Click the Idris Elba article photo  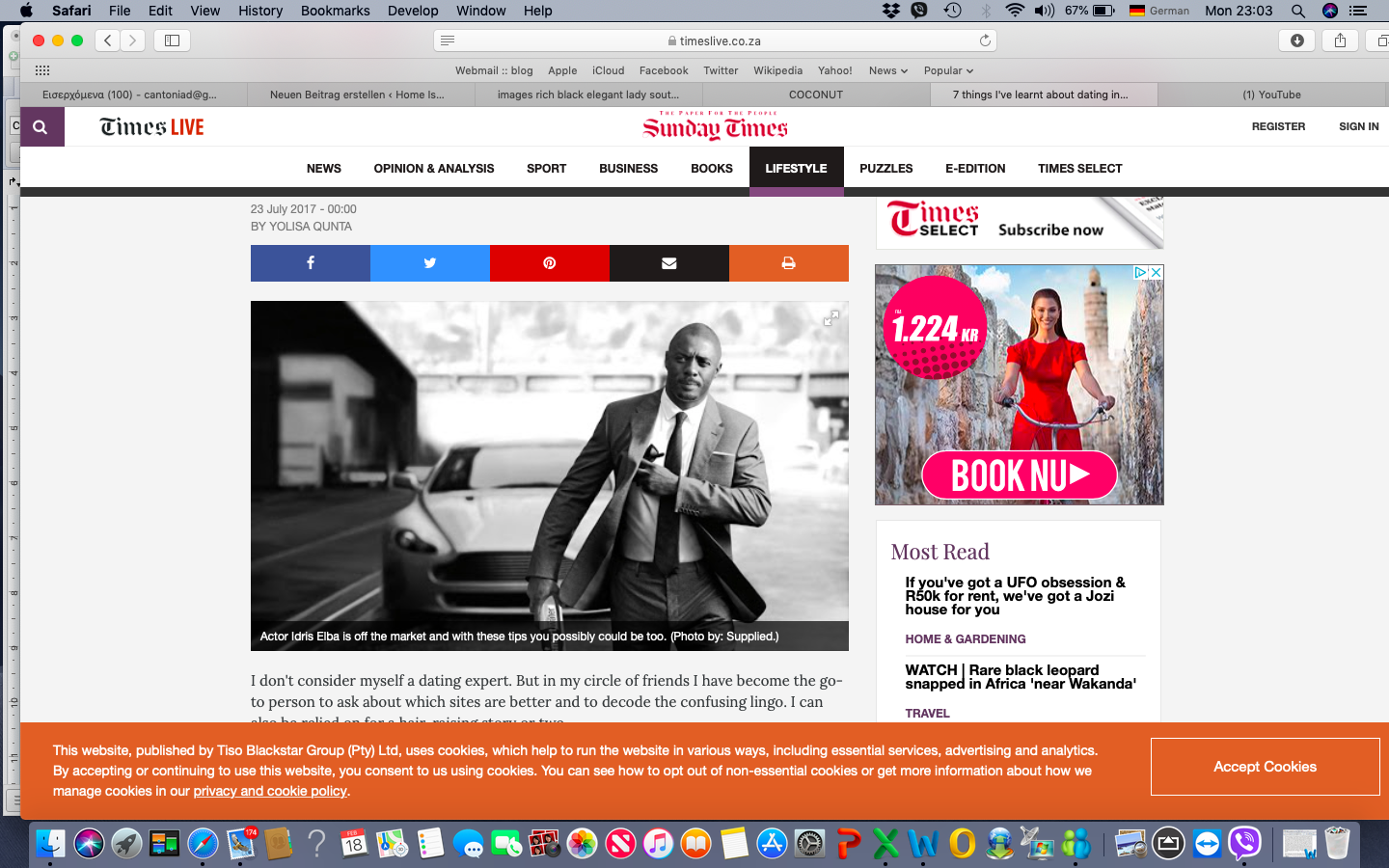pos(550,475)
